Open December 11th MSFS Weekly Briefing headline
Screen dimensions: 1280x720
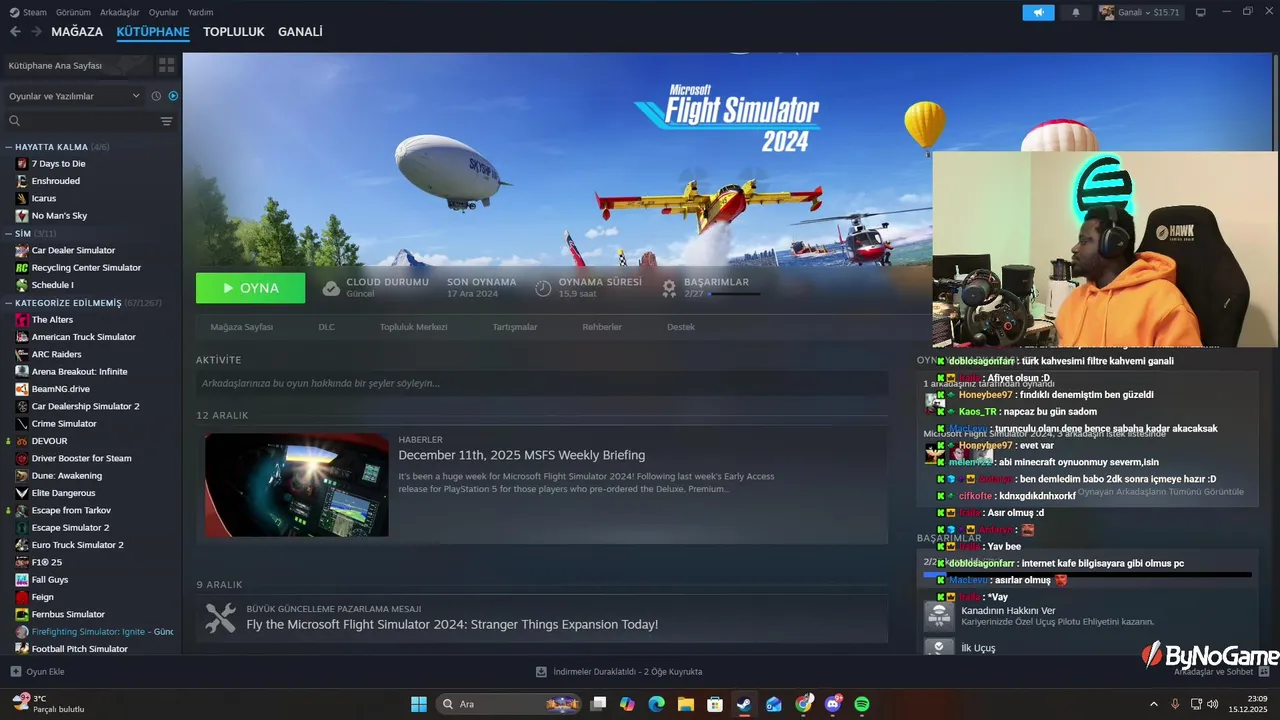pos(522,455)
